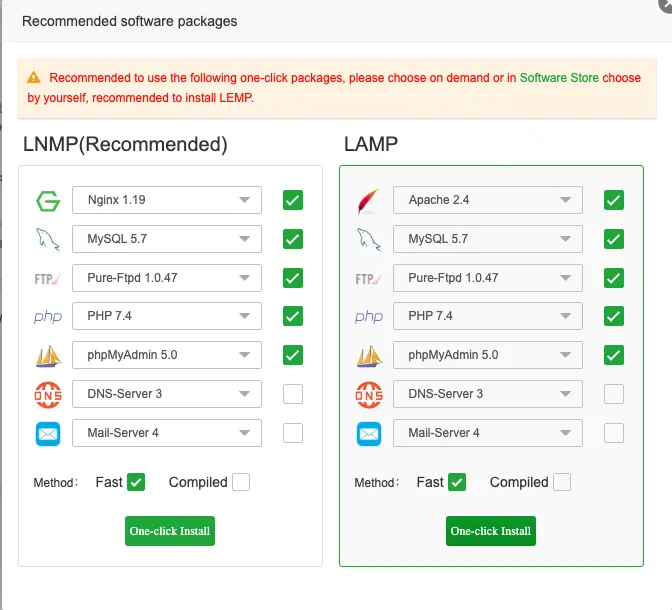Click the Nginx logo icon in LNMP
The height and width of the screenshot is (610, 672).
point(47,201)
